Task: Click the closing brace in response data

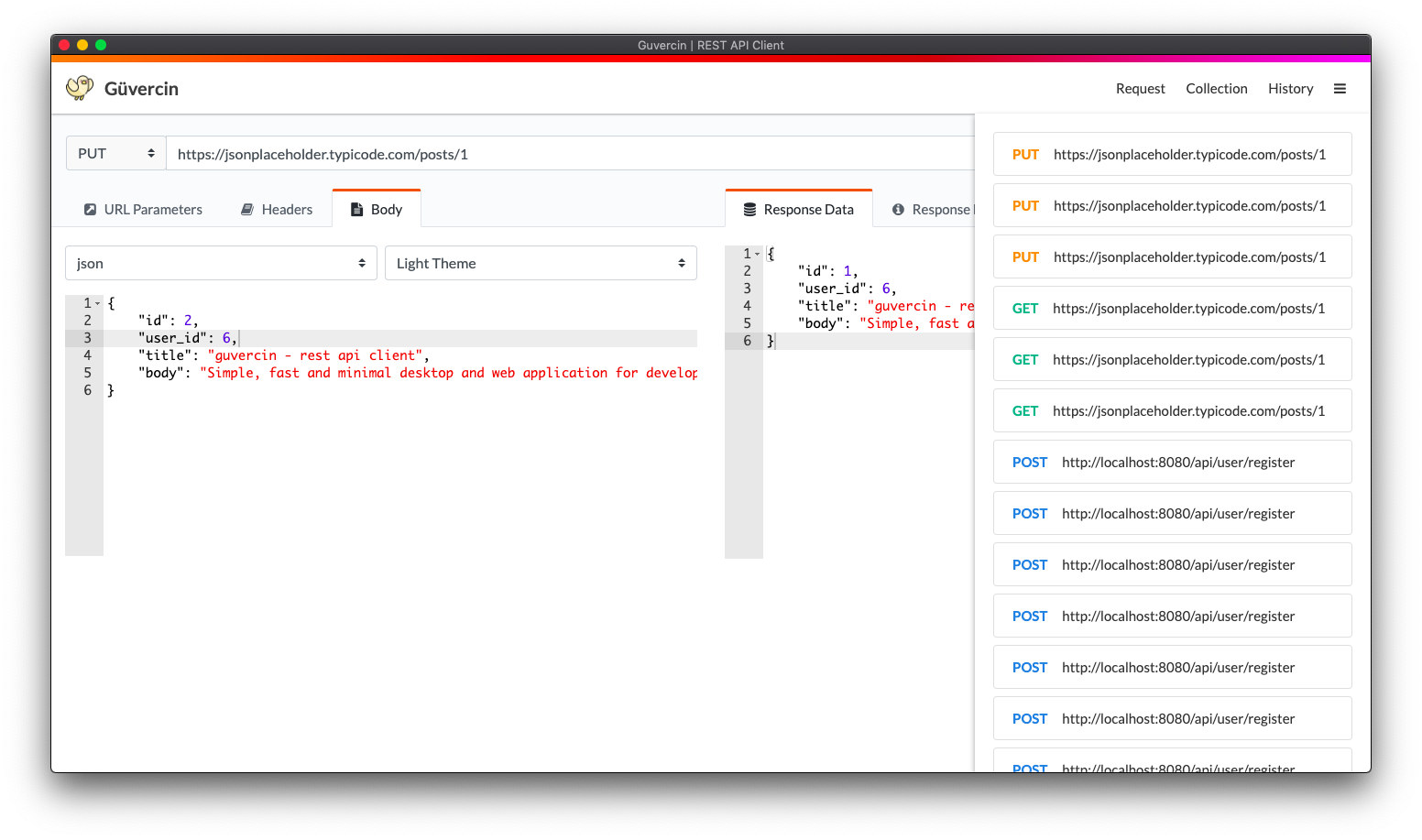Action: (x=771, y=341)
